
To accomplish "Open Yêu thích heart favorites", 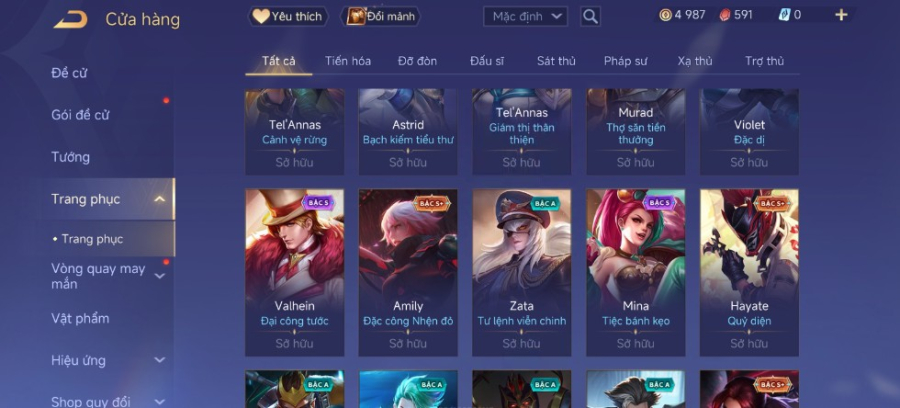I will [x=288, y=17].
